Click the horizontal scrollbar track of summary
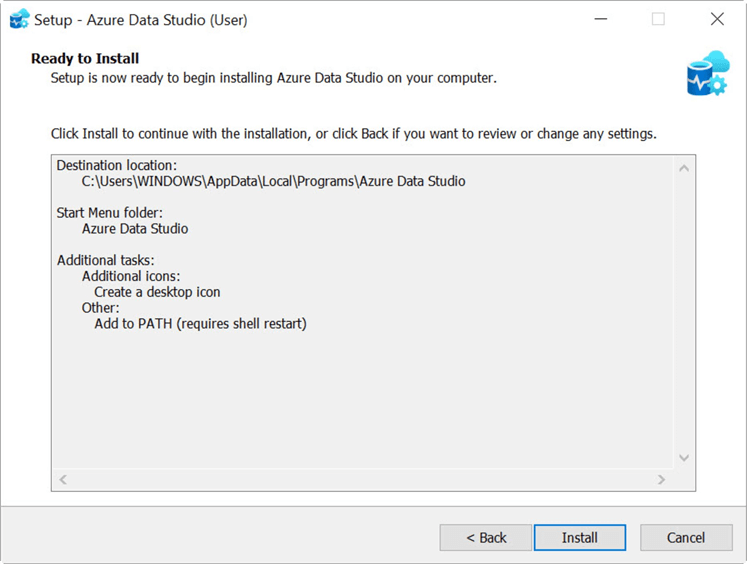Screen dimensions: 747x564 [362, 479]
